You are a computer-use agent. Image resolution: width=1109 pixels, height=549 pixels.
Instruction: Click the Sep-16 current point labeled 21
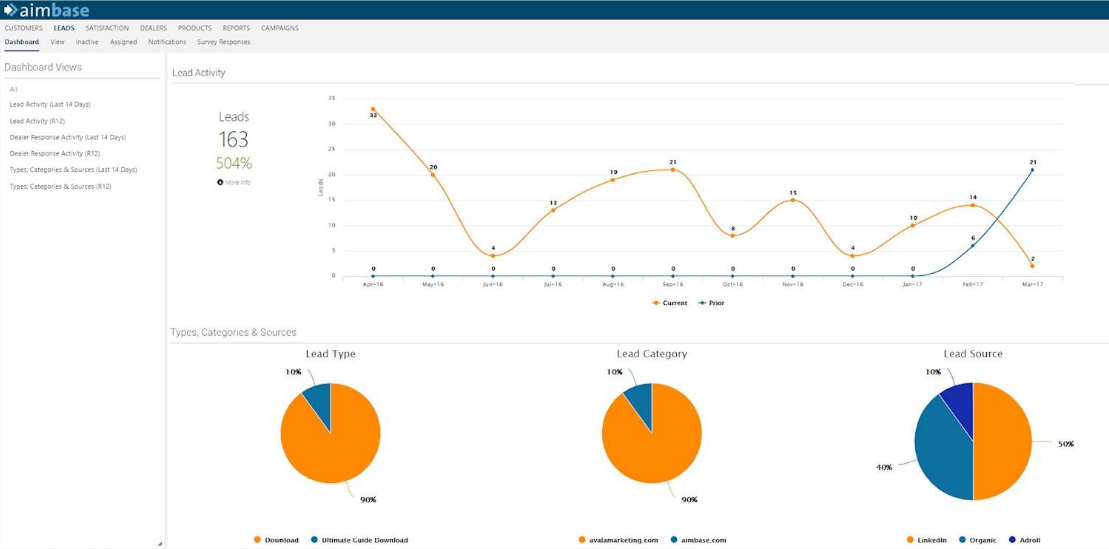[x=673, y=169]
